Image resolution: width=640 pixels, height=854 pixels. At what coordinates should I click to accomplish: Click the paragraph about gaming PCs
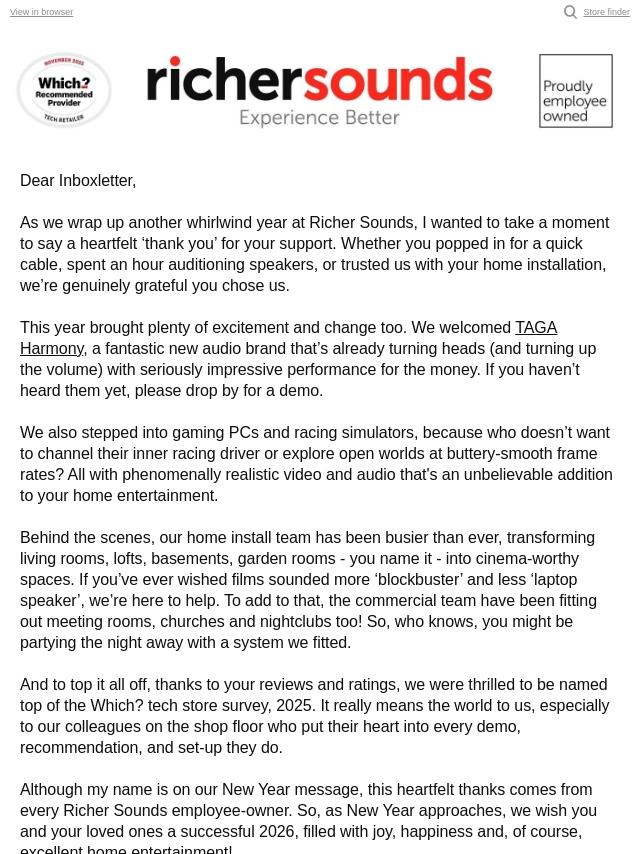click(316, 464)
